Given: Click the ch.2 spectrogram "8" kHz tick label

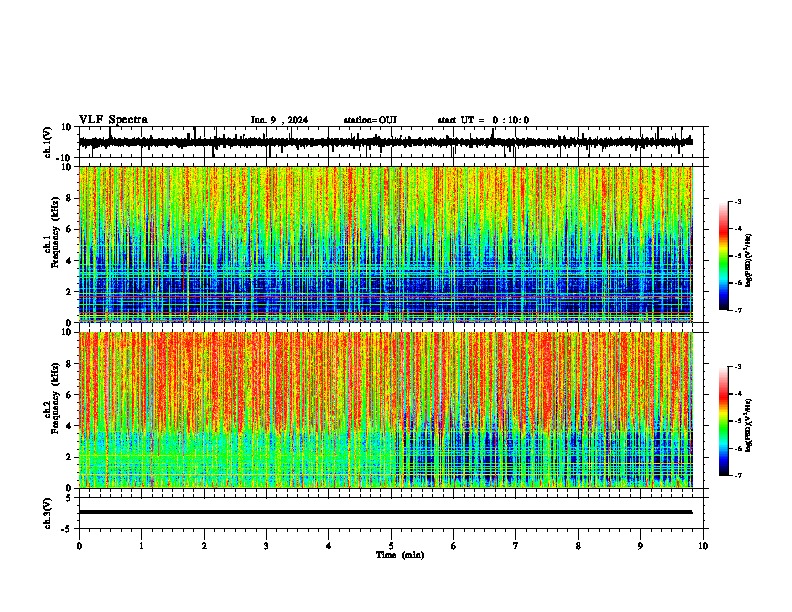Looking at the screenshot, I should point(69,364).
